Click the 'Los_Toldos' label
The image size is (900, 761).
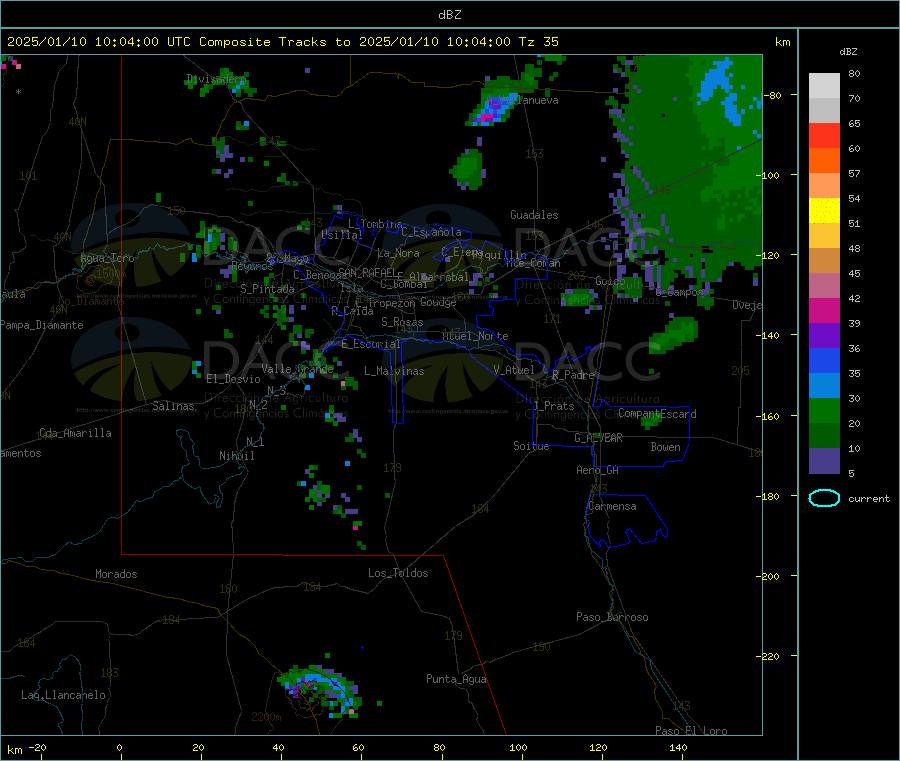coord(398,573)
